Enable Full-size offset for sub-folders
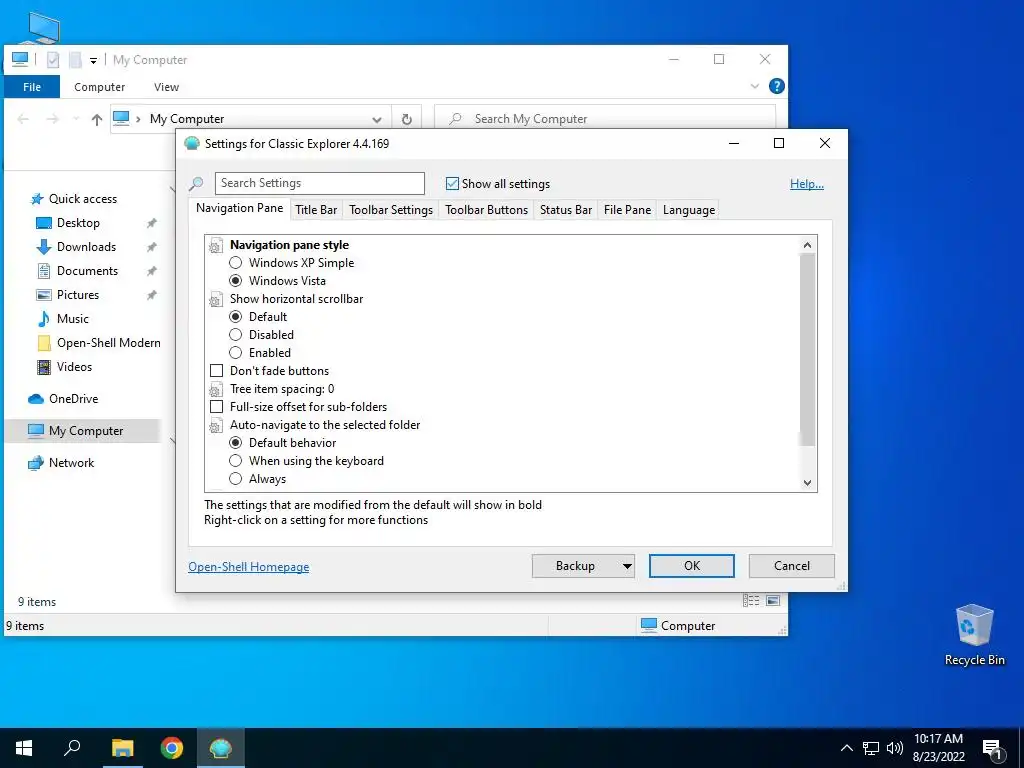Screen dimensions: 1024x768 pyautogui.click(x=216, y=407)
